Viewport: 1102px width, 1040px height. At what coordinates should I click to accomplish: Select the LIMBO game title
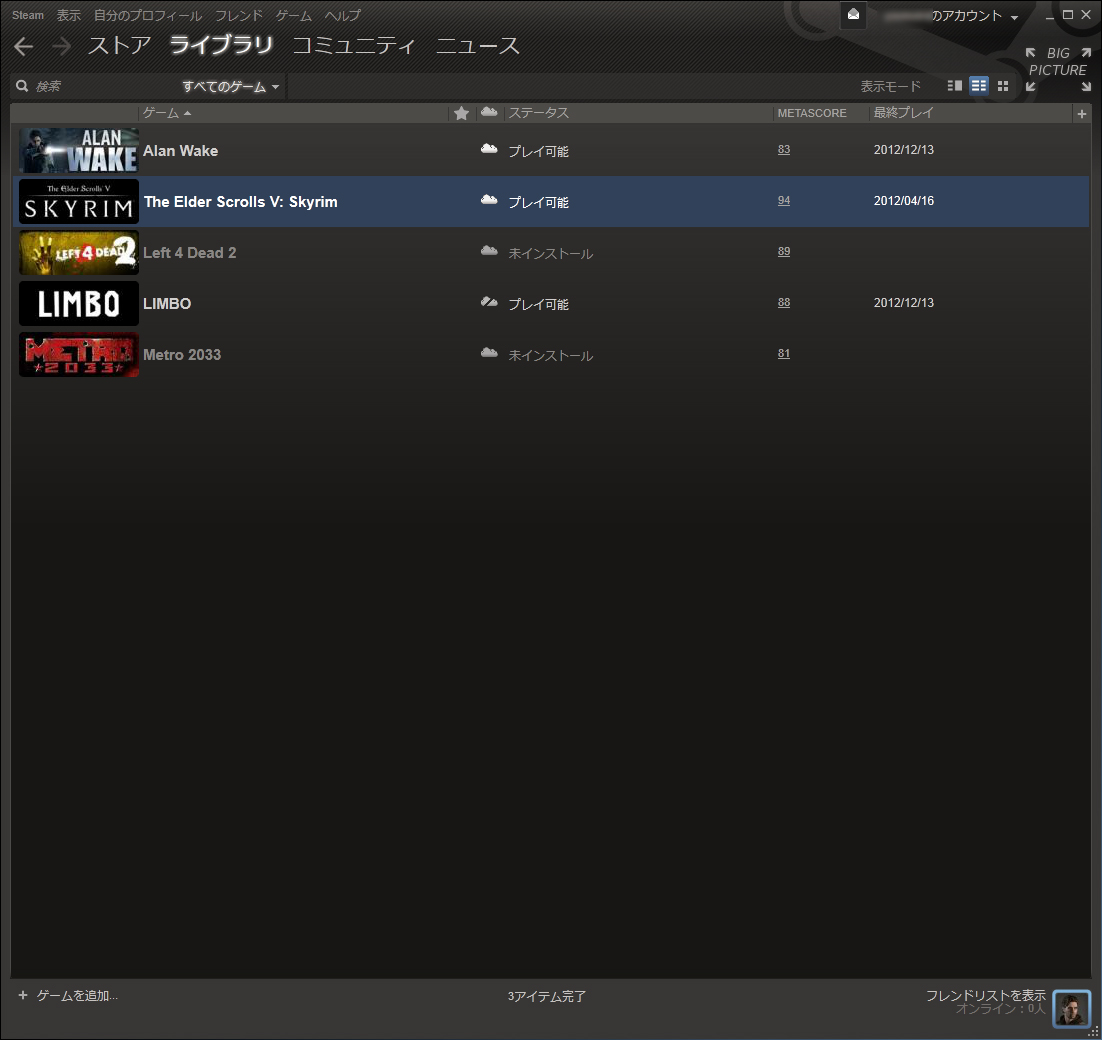(x=167, y=304)
